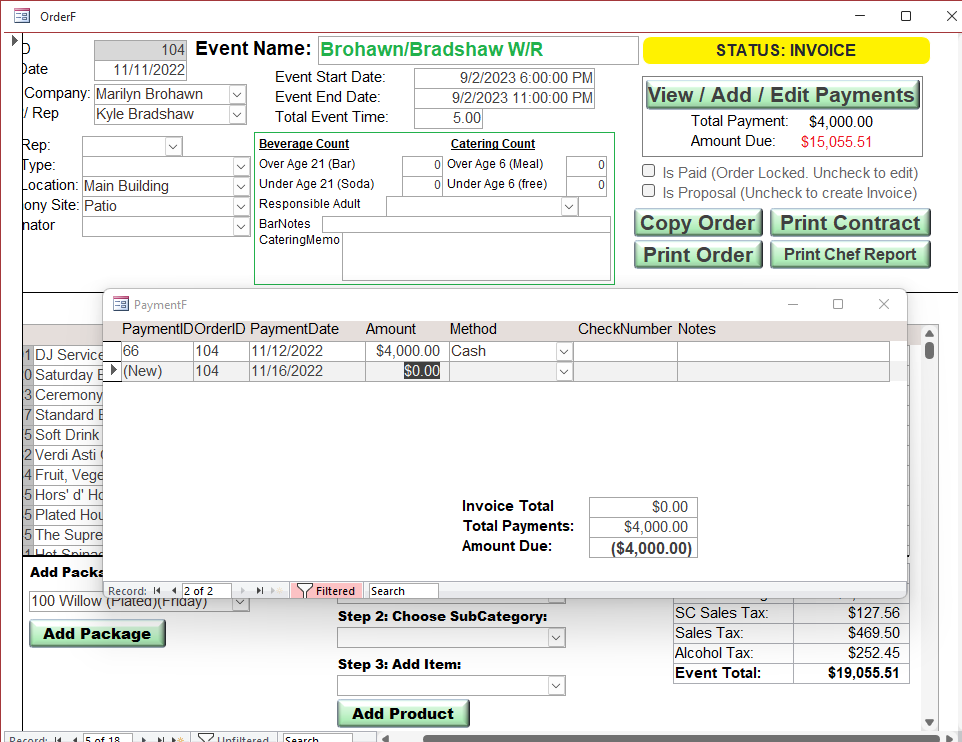Viewport: 962px width, 742px height.
Task: Toggle the Is Proposal checkbox
Action: click(x=649, y=191)
